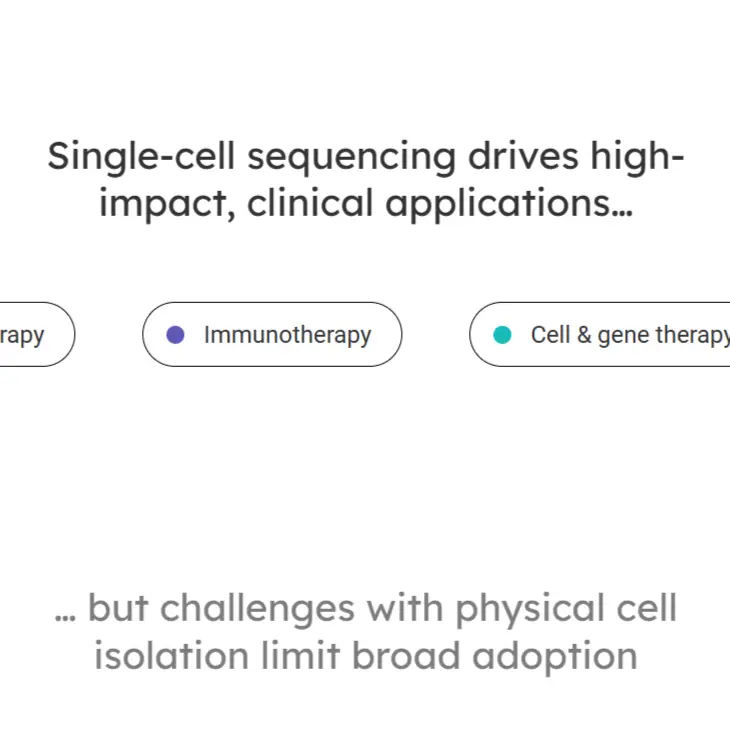
Task: Click the purple dot beside Immunotherapy
Action: click(175, 335)
